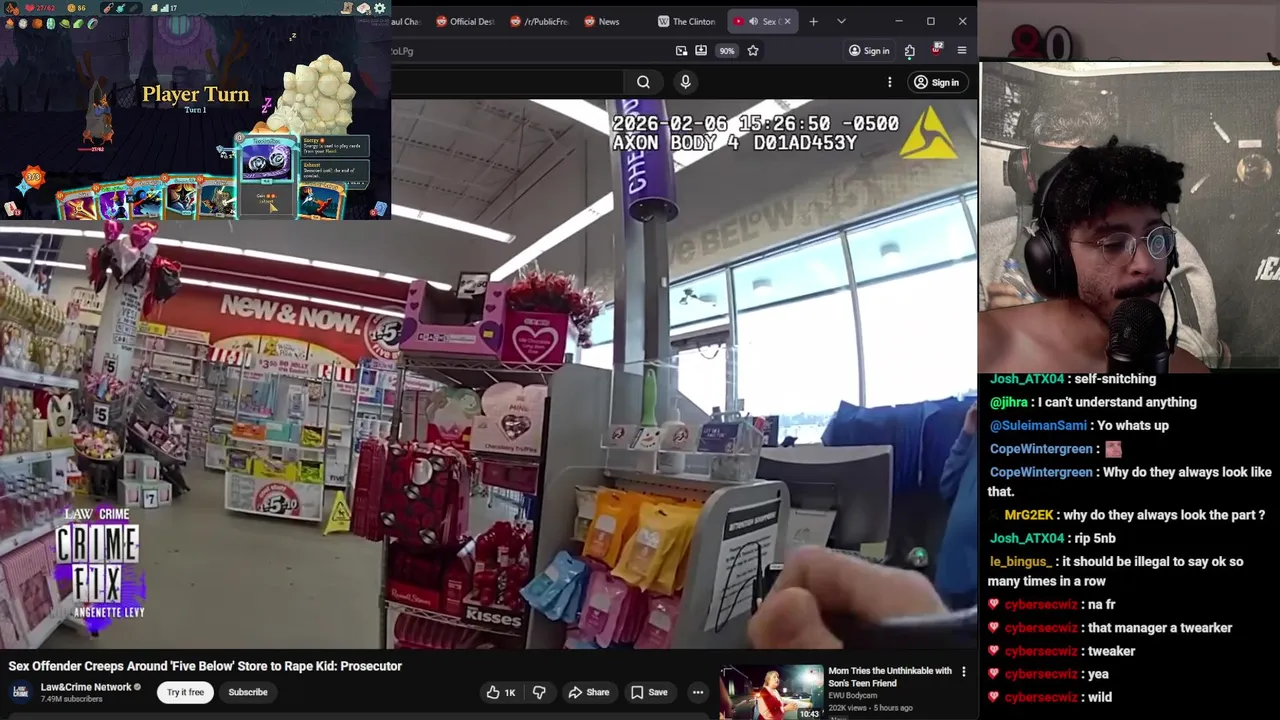This screenshot has height=720, width=1280.
Task: Click the red extension icon with badge
Action: tap(936, 50)
